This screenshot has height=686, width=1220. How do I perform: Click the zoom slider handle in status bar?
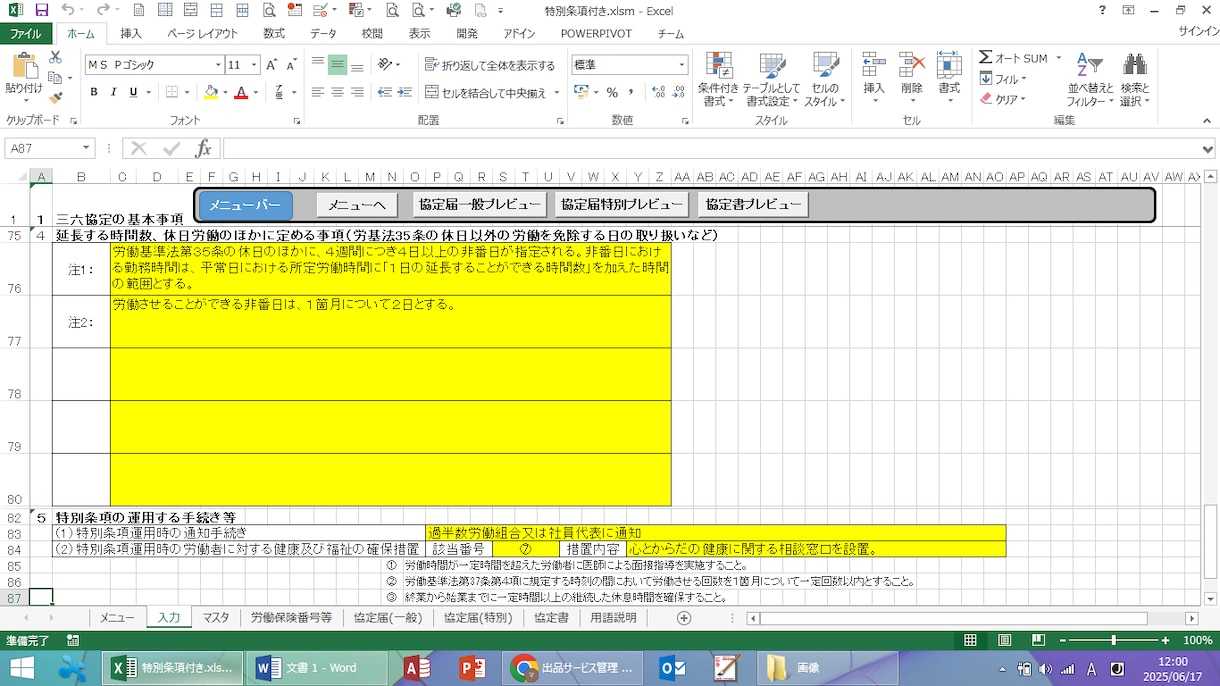click(1114, 640)
